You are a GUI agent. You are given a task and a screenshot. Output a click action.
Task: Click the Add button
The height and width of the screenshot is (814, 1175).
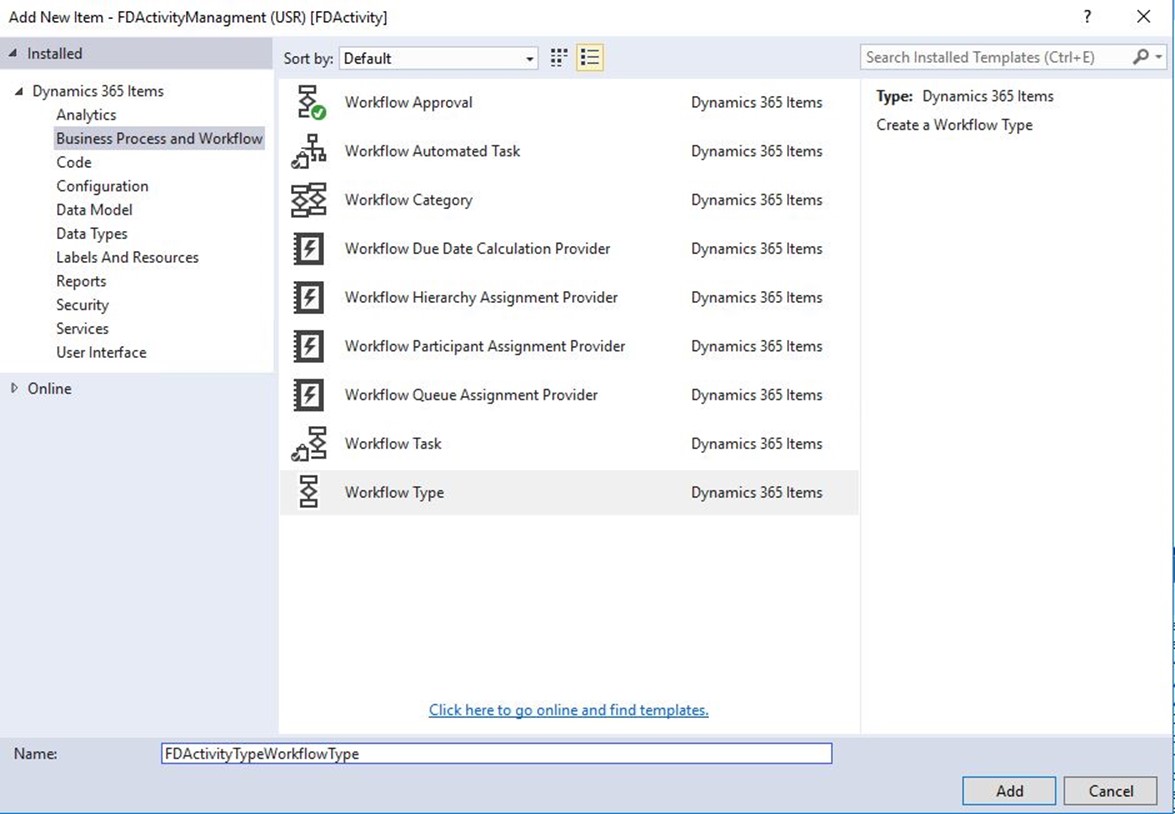pos(1009,791)
